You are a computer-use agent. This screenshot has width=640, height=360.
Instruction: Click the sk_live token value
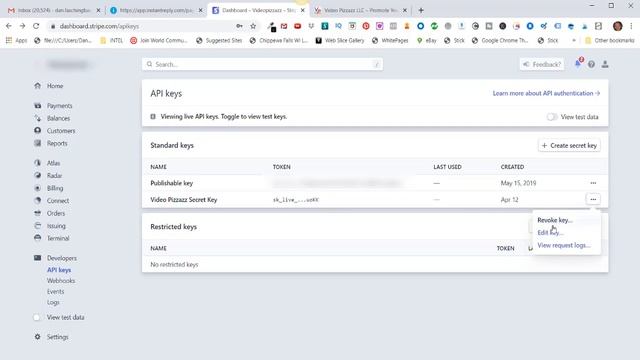point(296,200)
